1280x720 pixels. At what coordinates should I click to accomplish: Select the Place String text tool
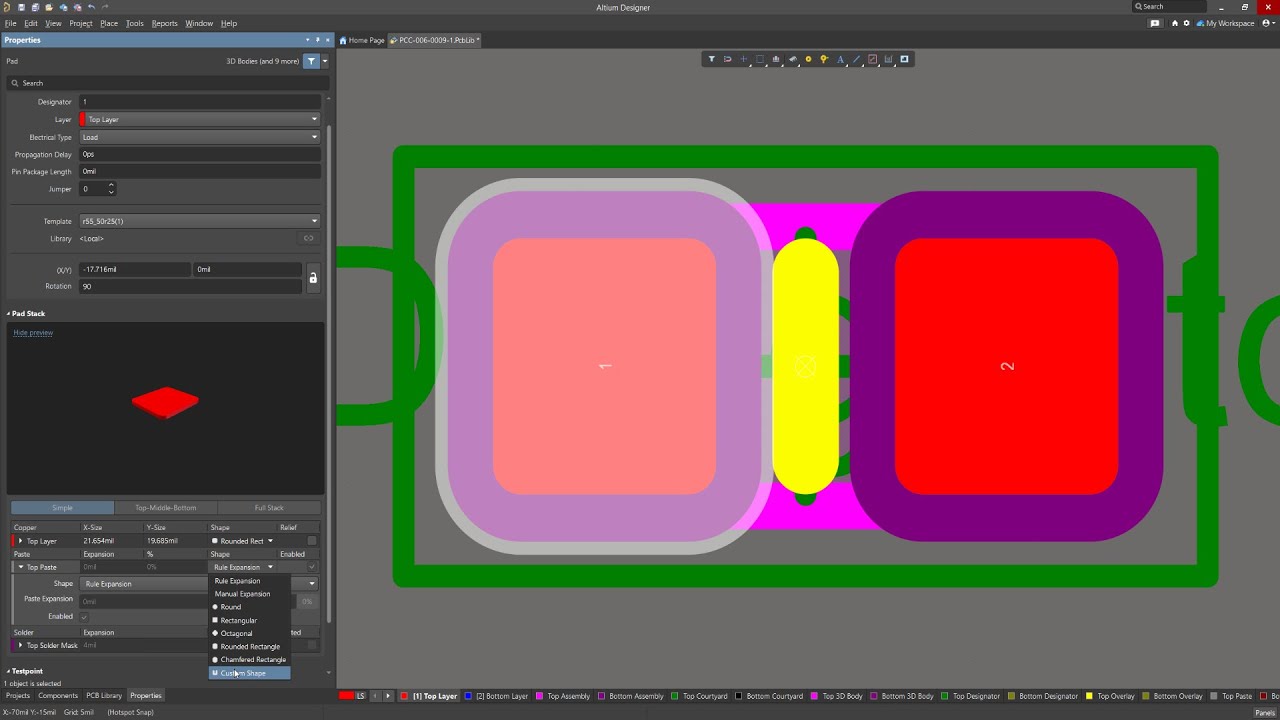point(840,59)
